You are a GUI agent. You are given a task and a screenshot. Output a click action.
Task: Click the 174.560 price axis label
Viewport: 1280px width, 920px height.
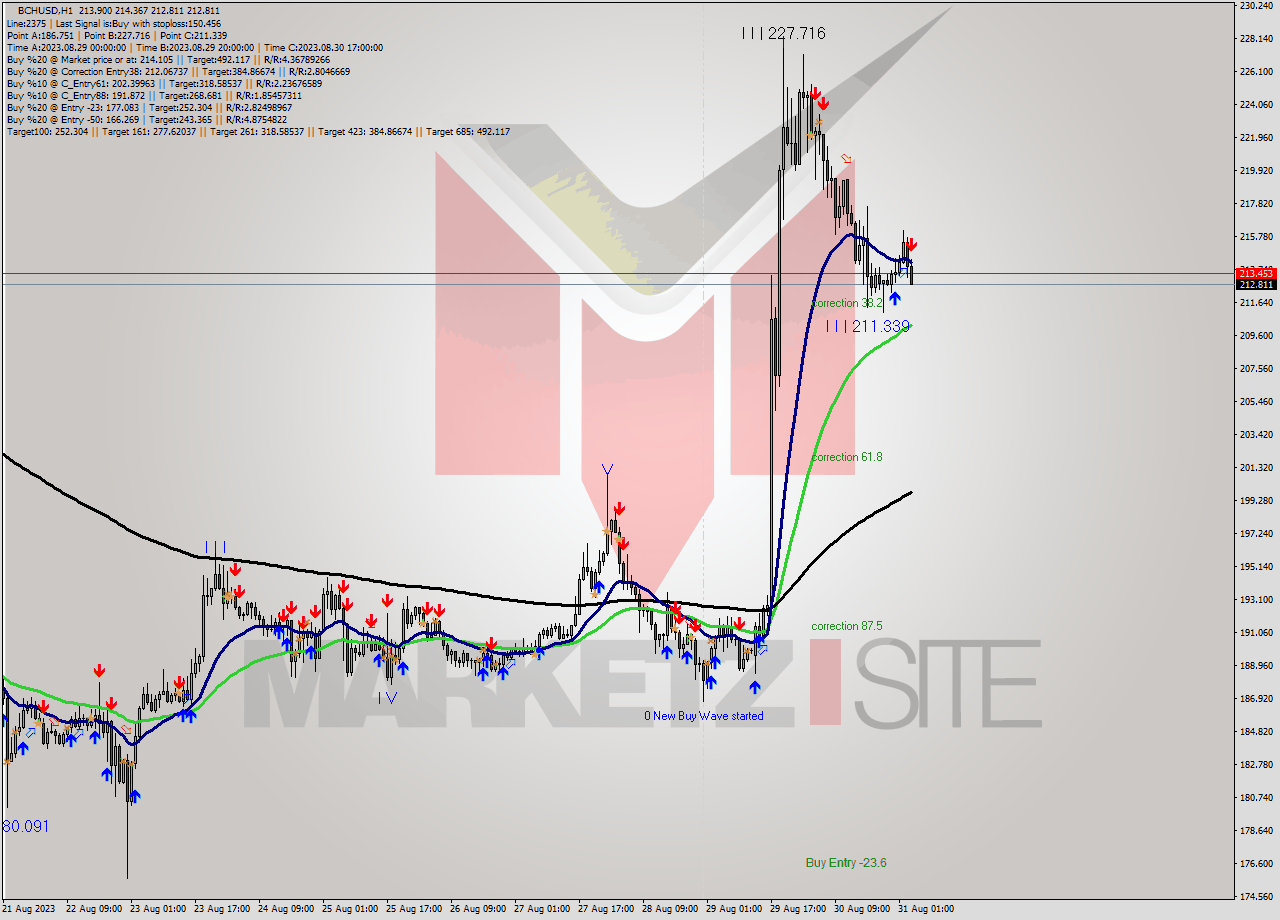point(1255,897)
